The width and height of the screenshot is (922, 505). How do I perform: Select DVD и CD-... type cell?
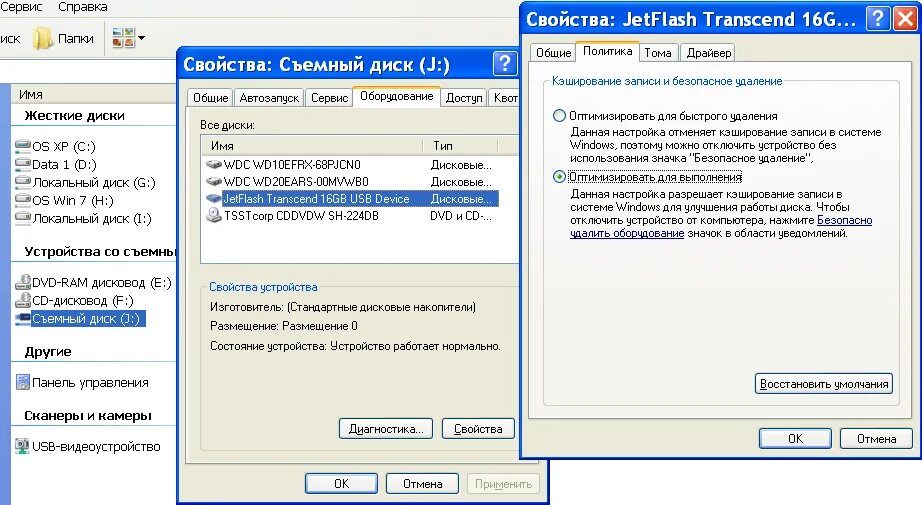pos(461,216)
